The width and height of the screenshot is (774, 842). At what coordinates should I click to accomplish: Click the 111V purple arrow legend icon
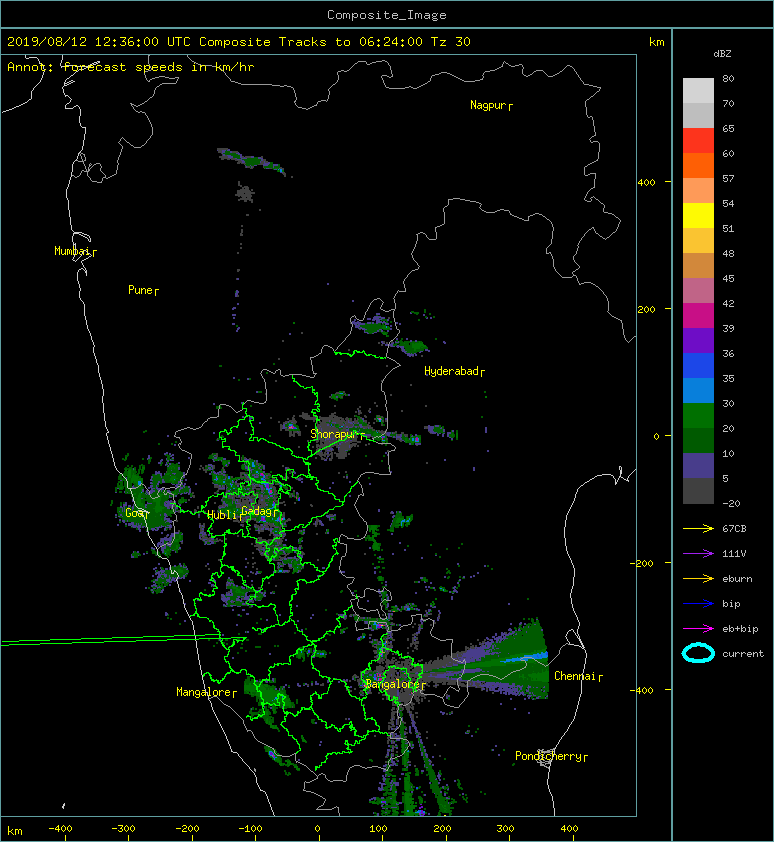pos(698,554)
